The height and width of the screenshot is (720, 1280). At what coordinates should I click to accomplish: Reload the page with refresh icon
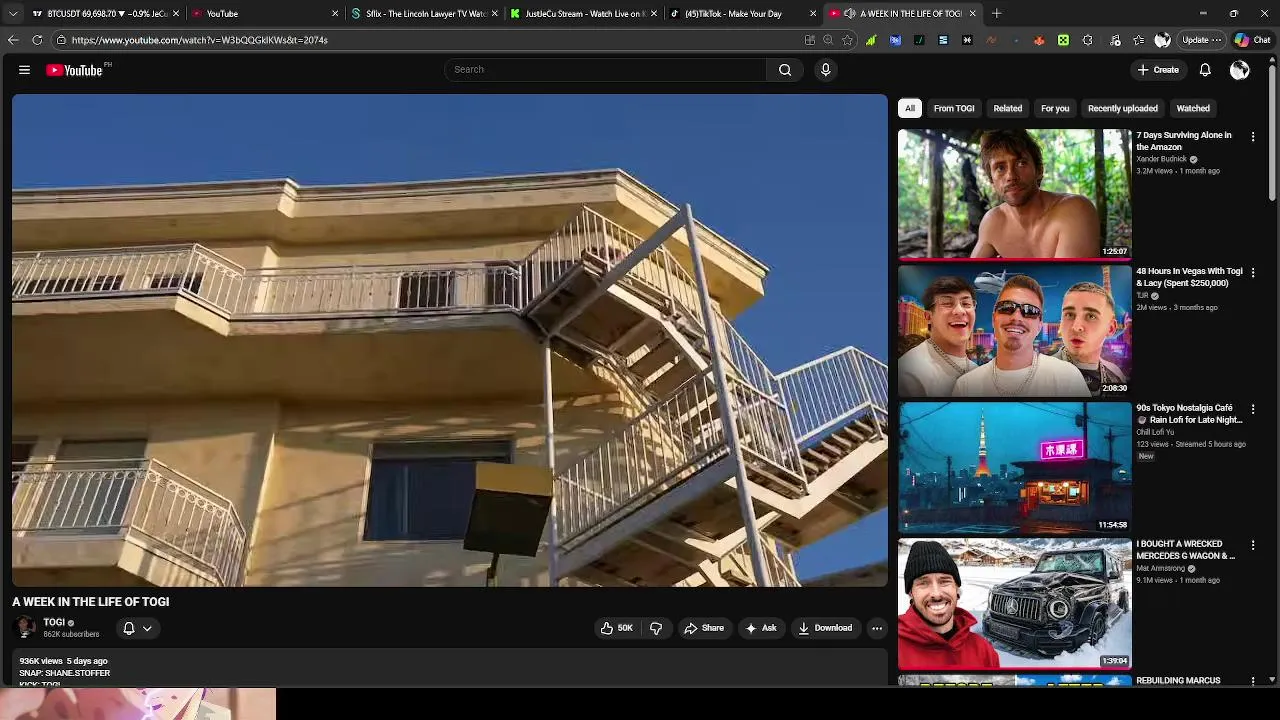37,40
